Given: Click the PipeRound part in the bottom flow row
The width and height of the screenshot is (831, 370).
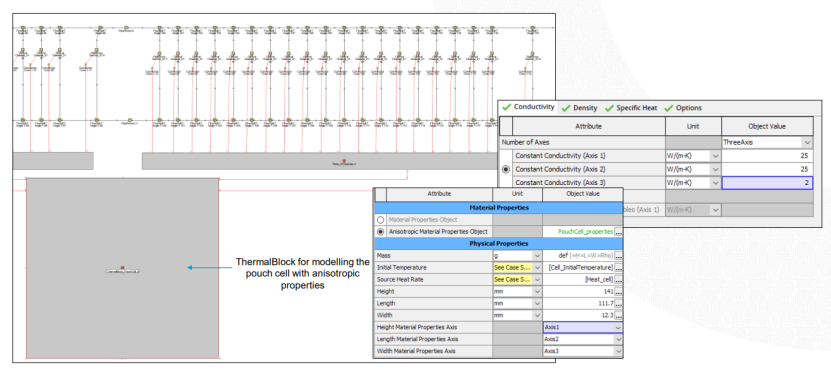Looking at the screenshot, I should point(129,120).
